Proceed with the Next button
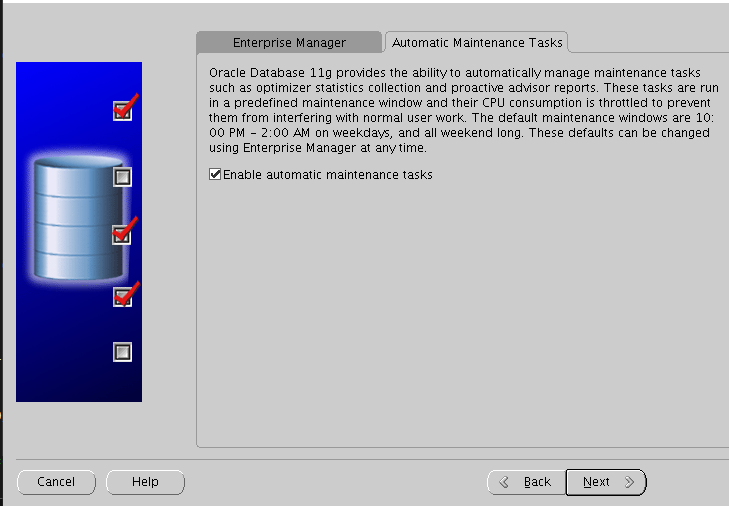Screen dimensions: 729x506 [x=606, y=482]
